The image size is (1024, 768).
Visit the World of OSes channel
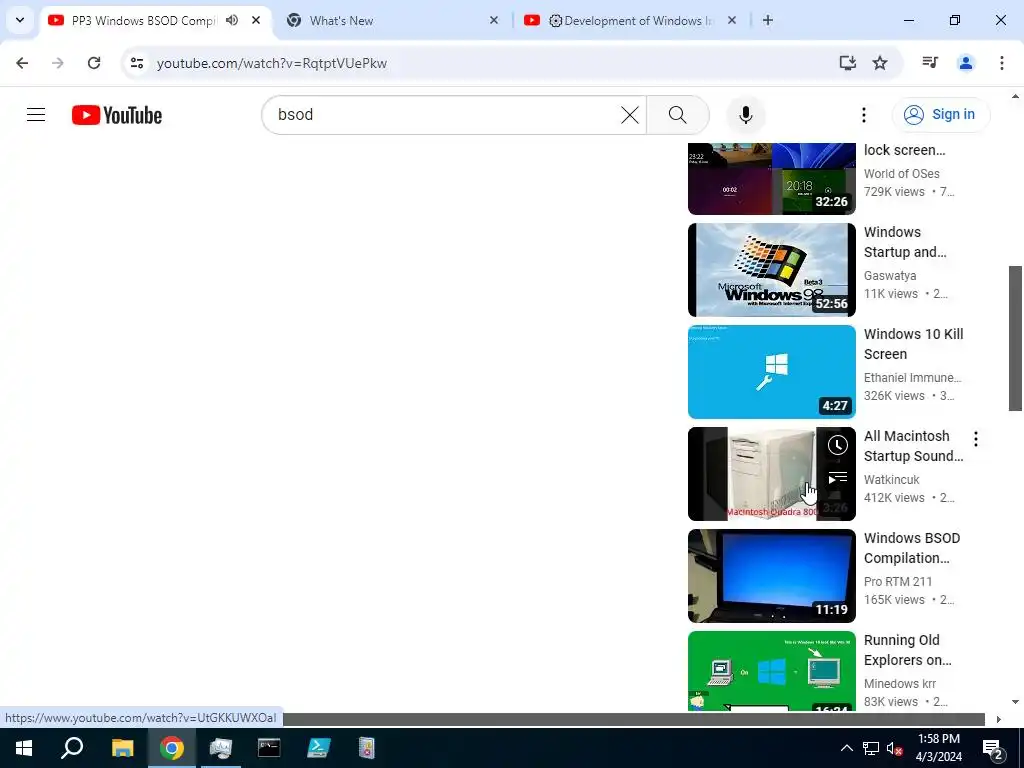coord(901,174)
